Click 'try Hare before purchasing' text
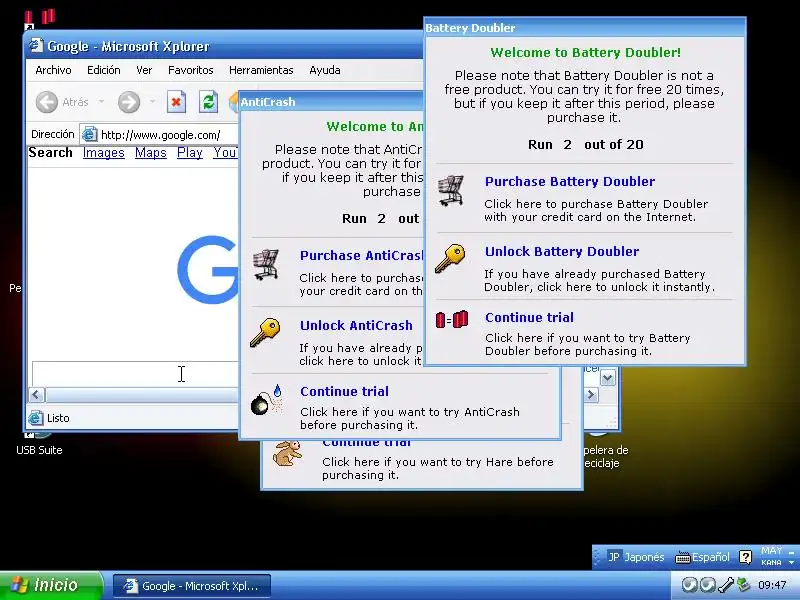 (x=438, y=468)
